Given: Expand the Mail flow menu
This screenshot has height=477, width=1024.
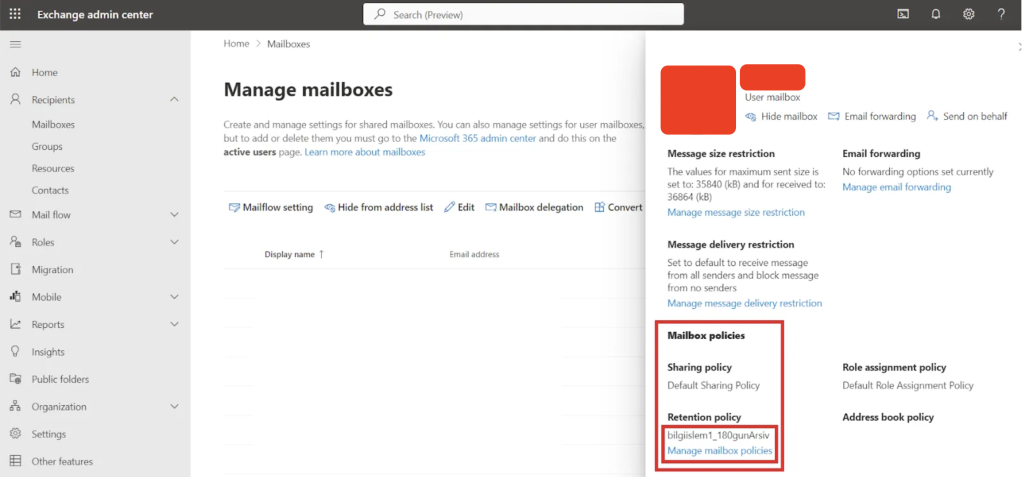Looking at the screenshot, I should tap(174, 215).
